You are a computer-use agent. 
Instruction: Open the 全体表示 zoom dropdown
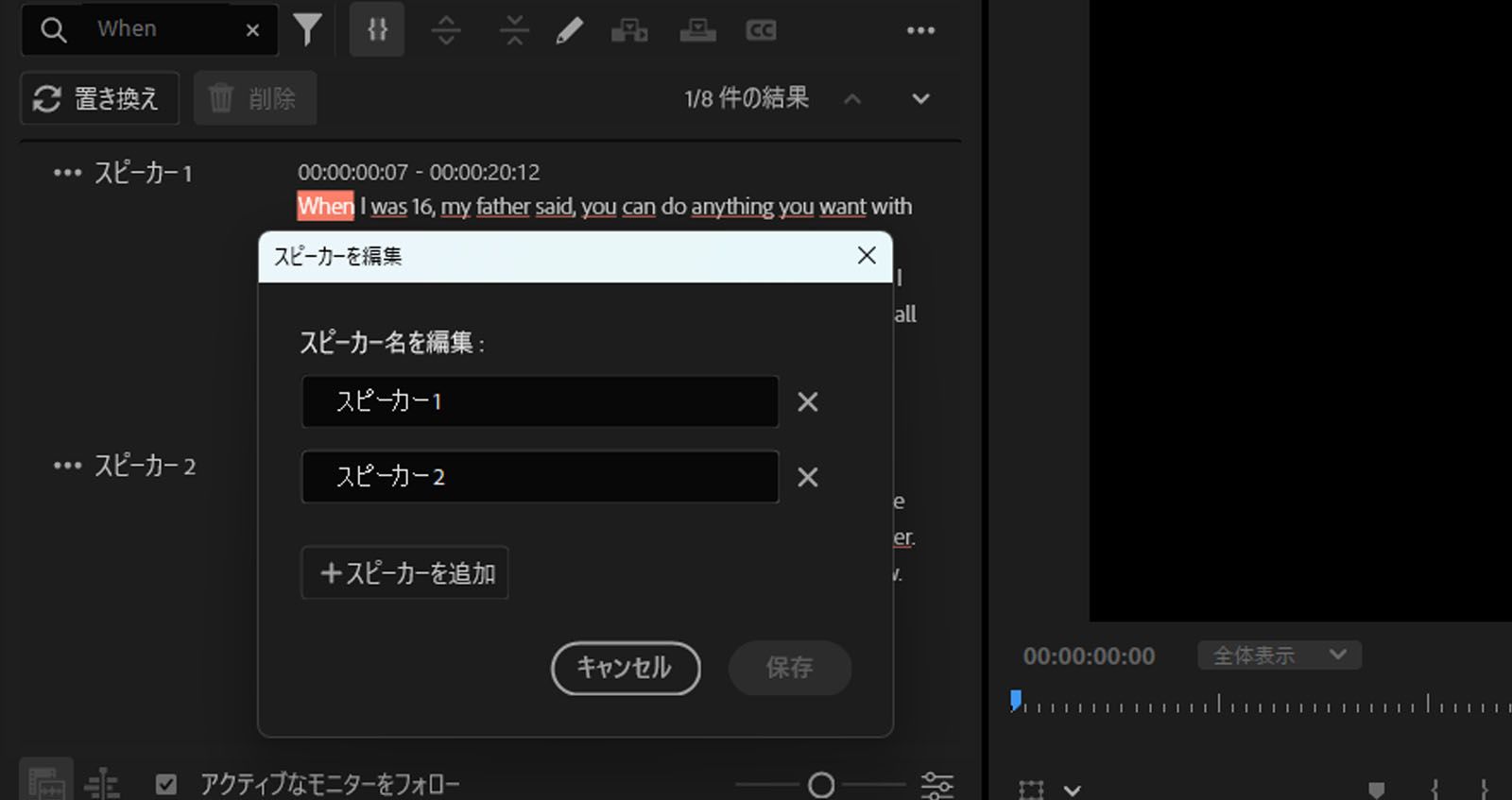coord(1280,655)
